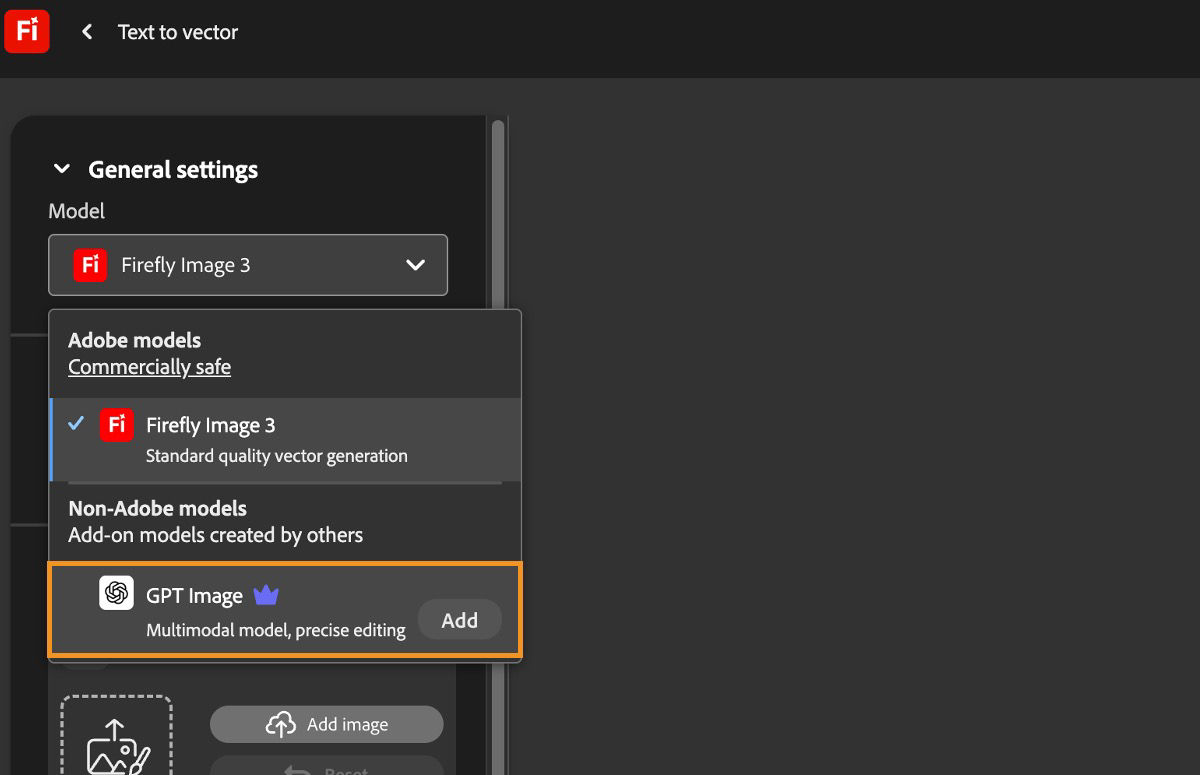Screen dimensions: 1200x775
Task: Click the cloud upload icon on Add image
Action: (281, 724)
